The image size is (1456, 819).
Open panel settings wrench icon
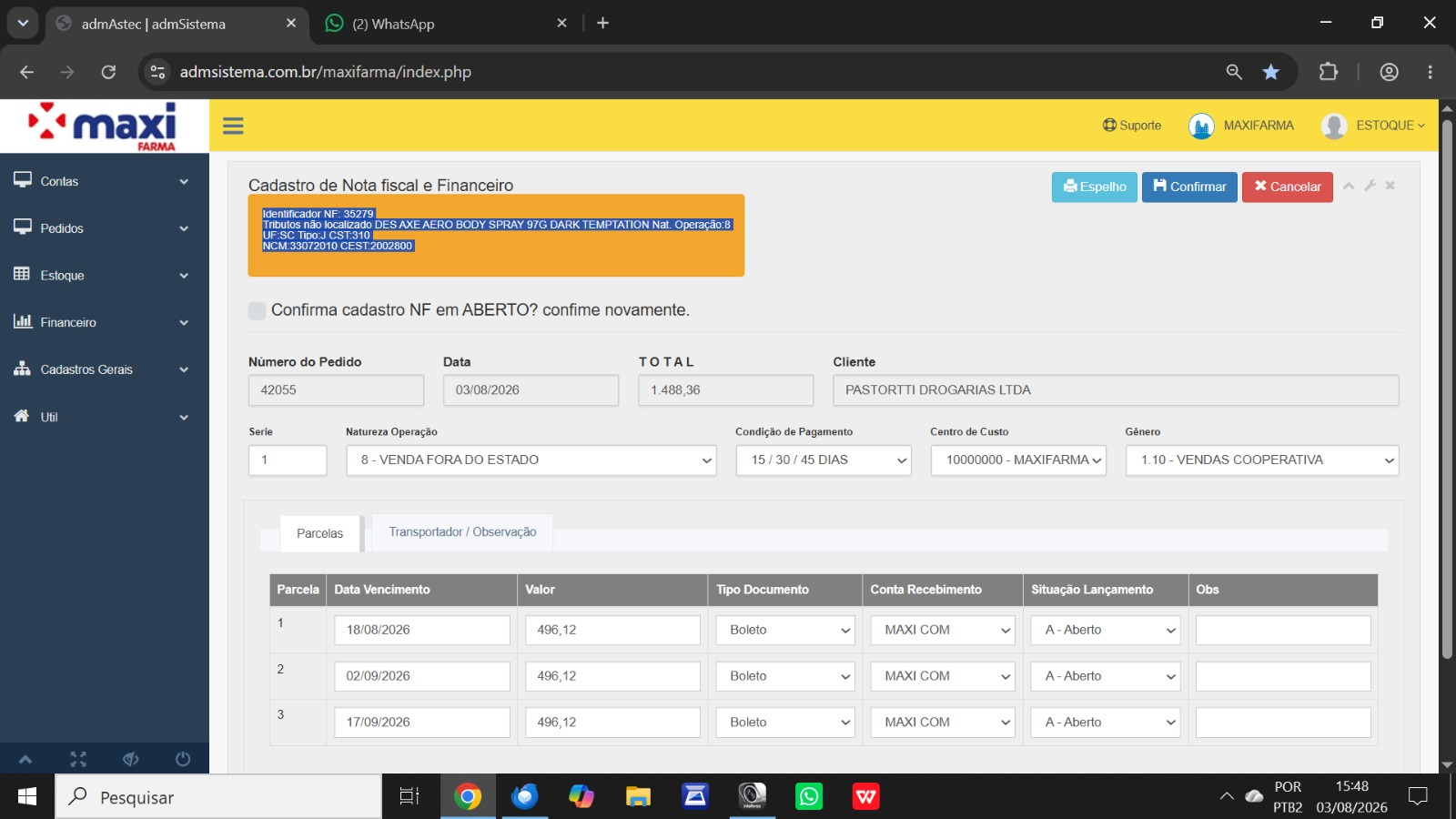[x=1370, y=186]
